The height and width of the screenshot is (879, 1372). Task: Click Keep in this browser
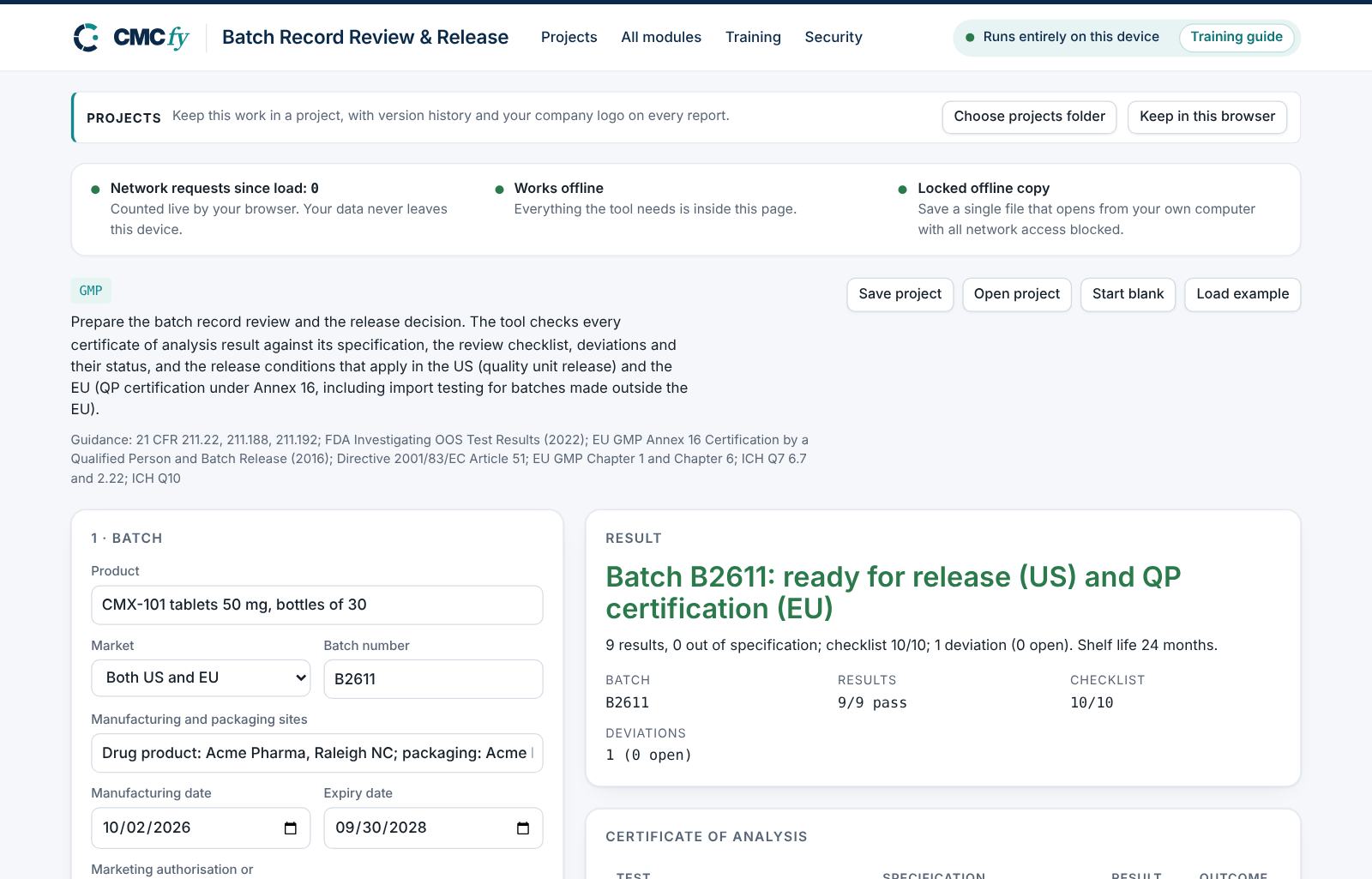point(1207,117)
